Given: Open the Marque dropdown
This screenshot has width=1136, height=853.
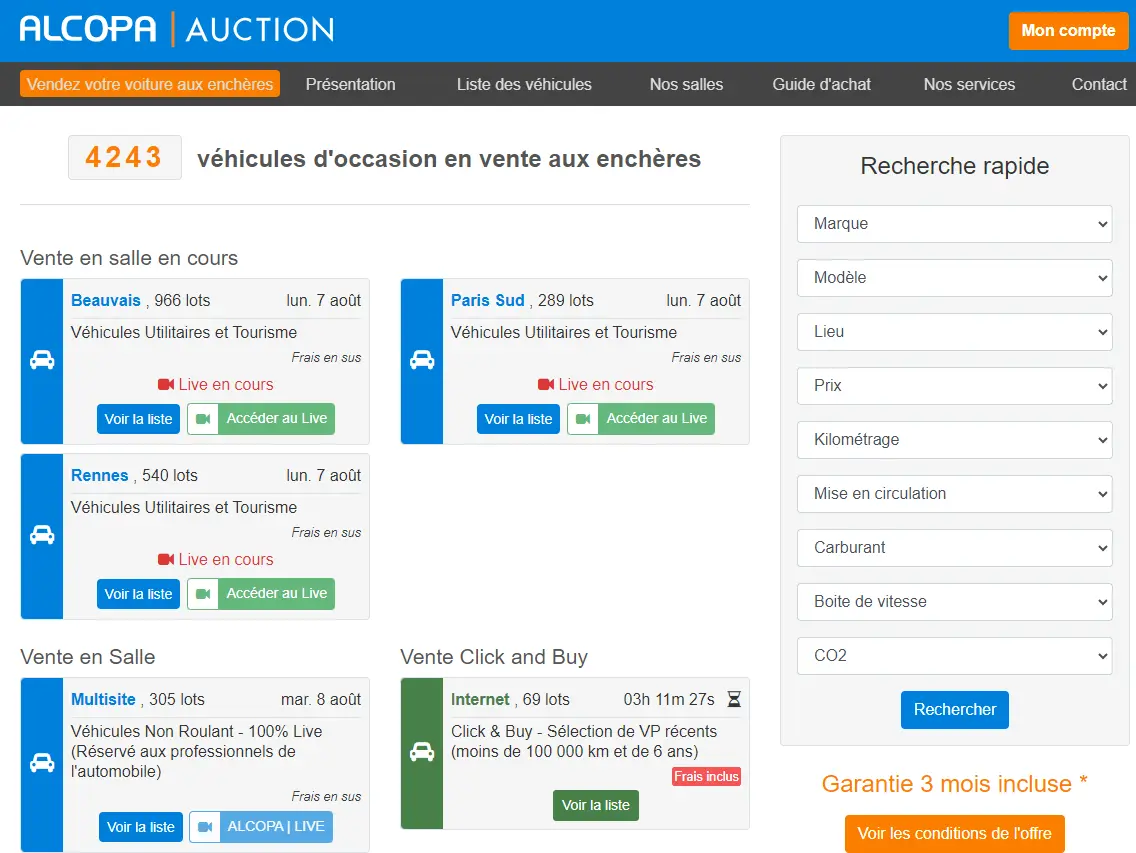Looking at the screenshot, I should coord(954,224).
